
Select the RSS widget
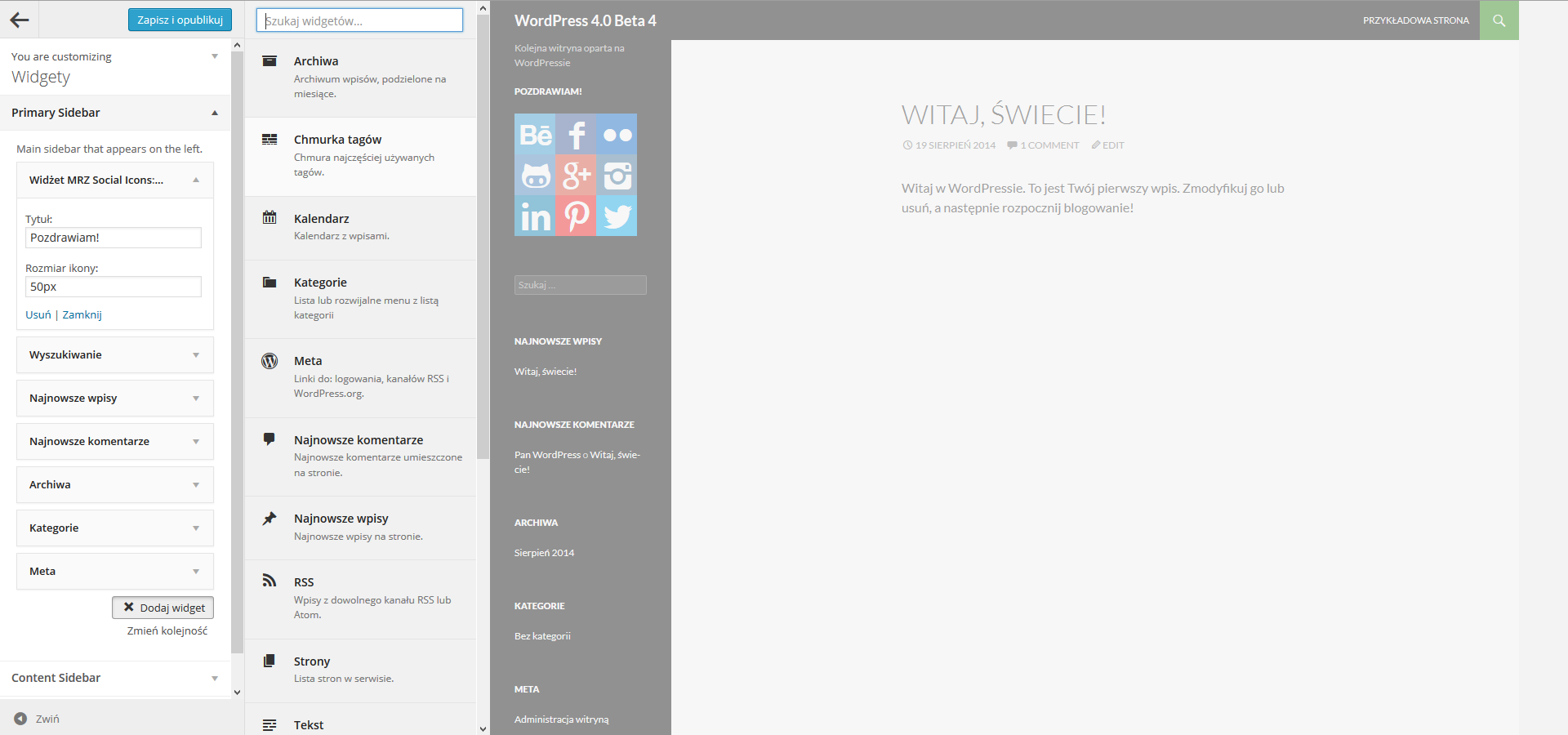point(360,599)
